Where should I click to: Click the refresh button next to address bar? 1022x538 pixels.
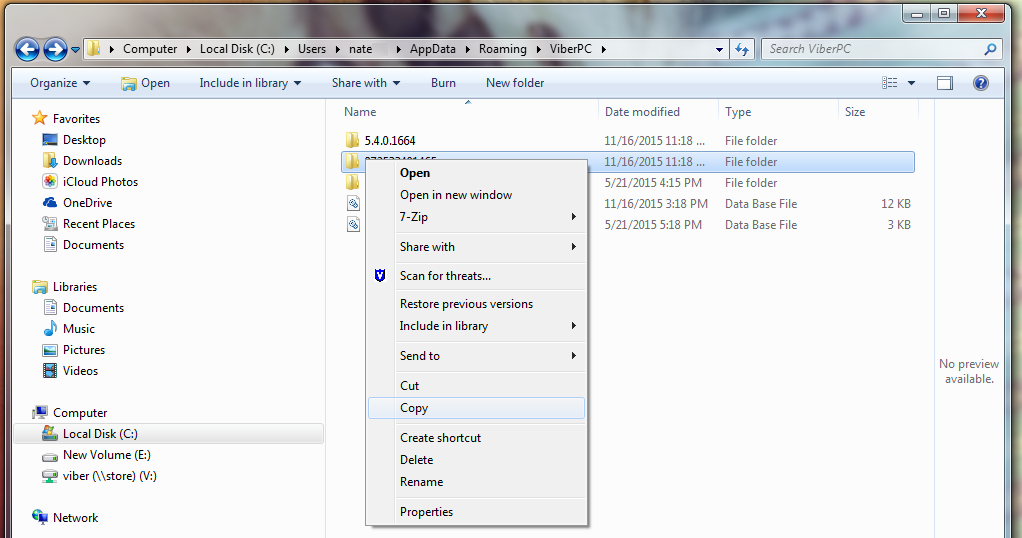[742, 49]
